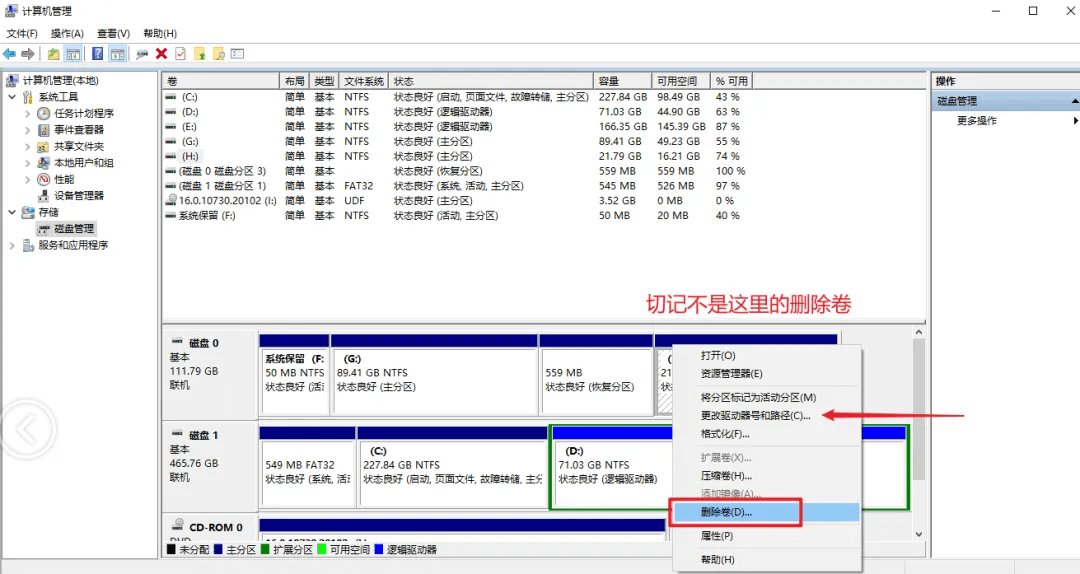Click the 存储 storage icon
The image size is (1080, 574).
(28, 212)
